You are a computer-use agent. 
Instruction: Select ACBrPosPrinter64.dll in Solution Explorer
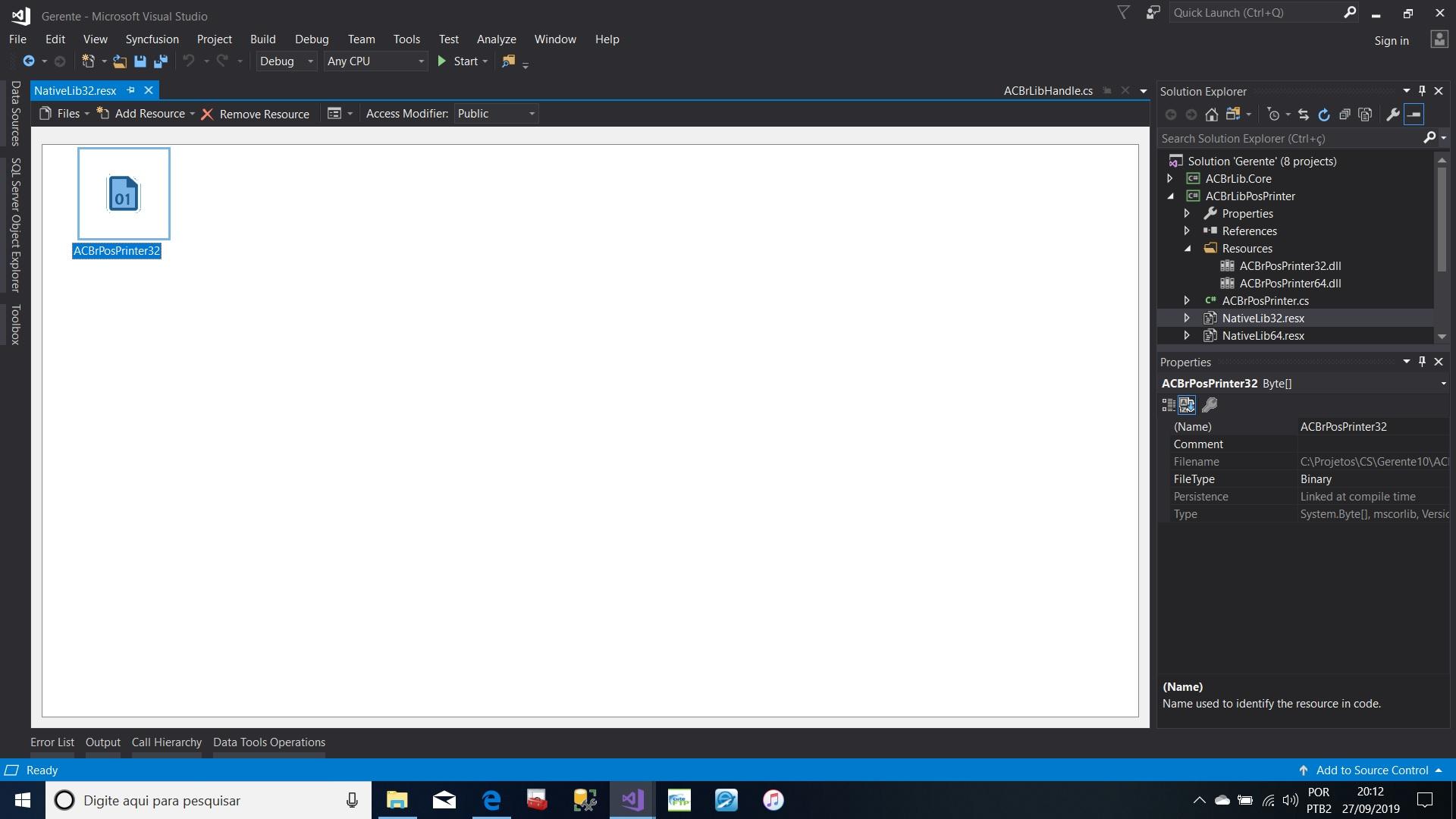pyautogui.click(x=1290, y=284)
